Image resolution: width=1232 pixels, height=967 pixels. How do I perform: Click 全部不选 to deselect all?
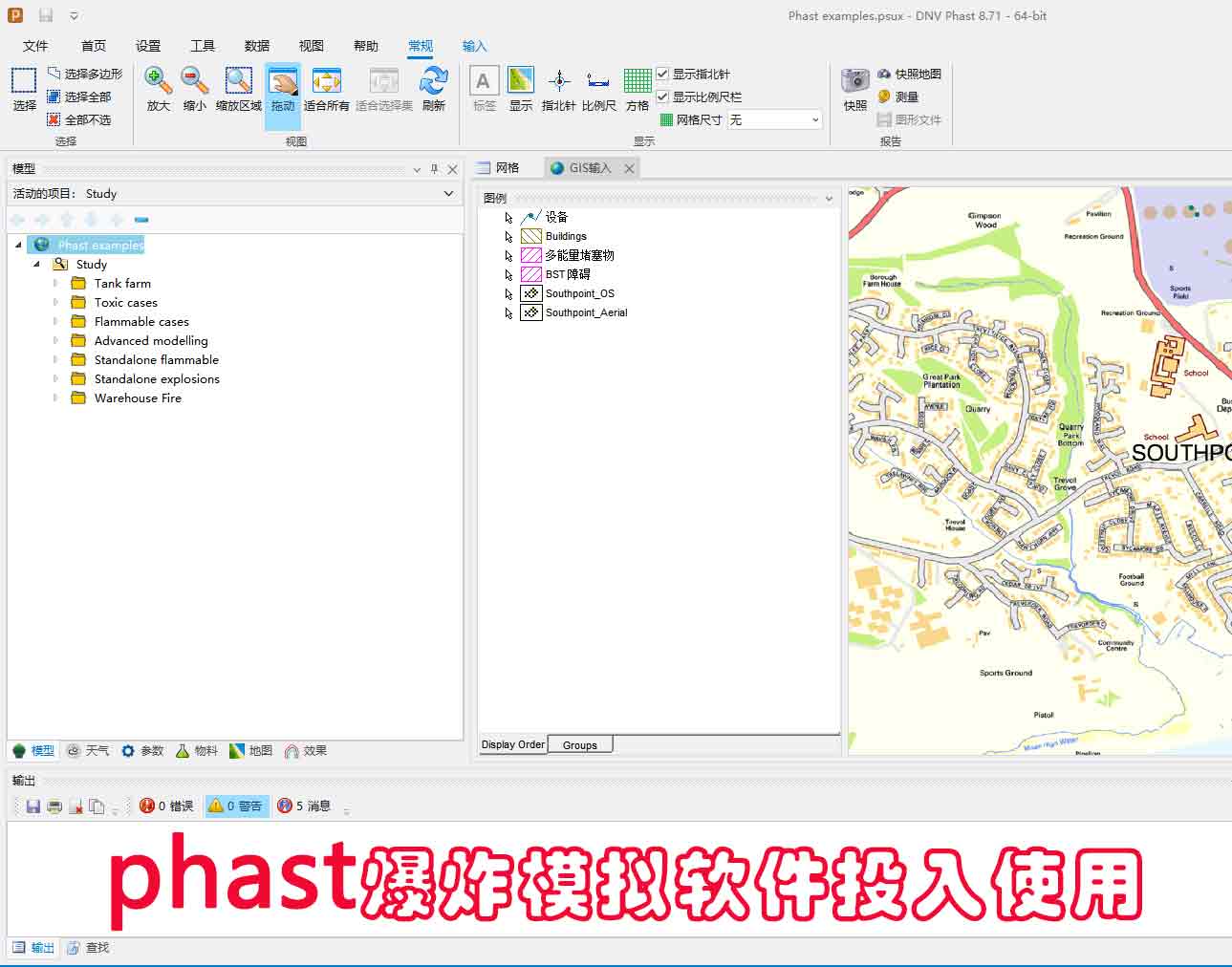pos(79,119)
